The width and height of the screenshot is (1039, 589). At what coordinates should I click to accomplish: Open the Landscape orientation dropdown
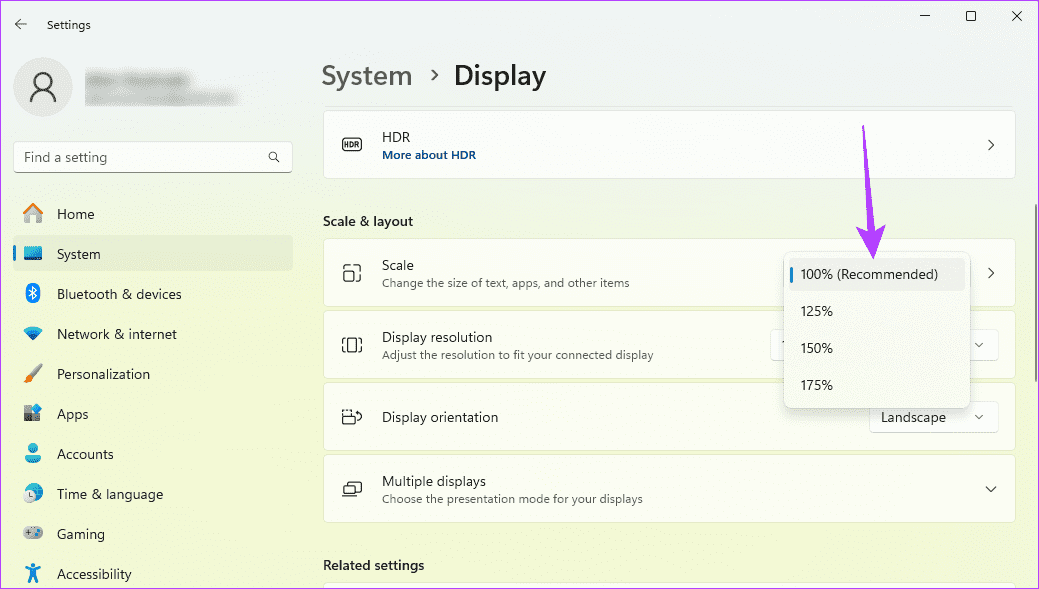pyautogui.click(x=932, y=417)
